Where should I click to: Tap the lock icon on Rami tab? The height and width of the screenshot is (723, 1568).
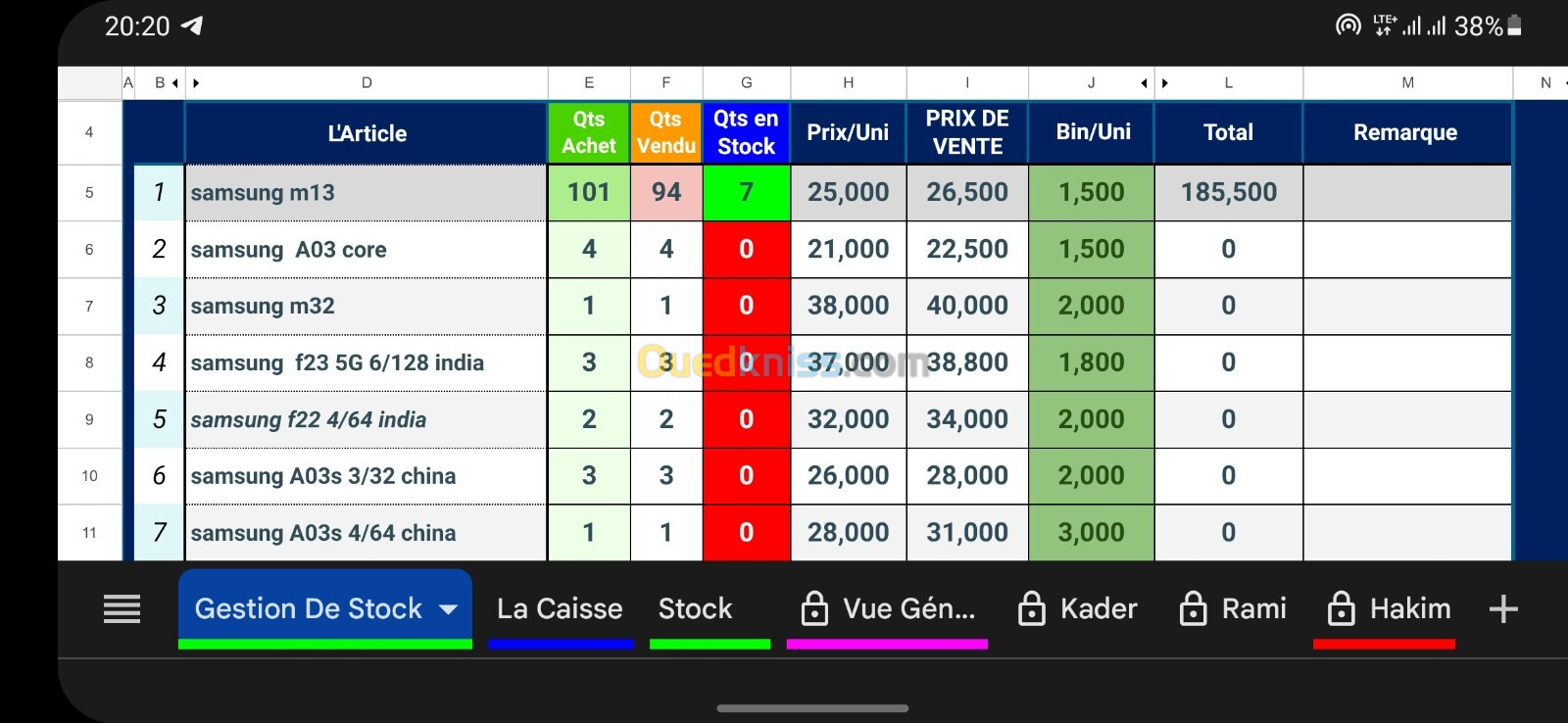pos(1193,608)
